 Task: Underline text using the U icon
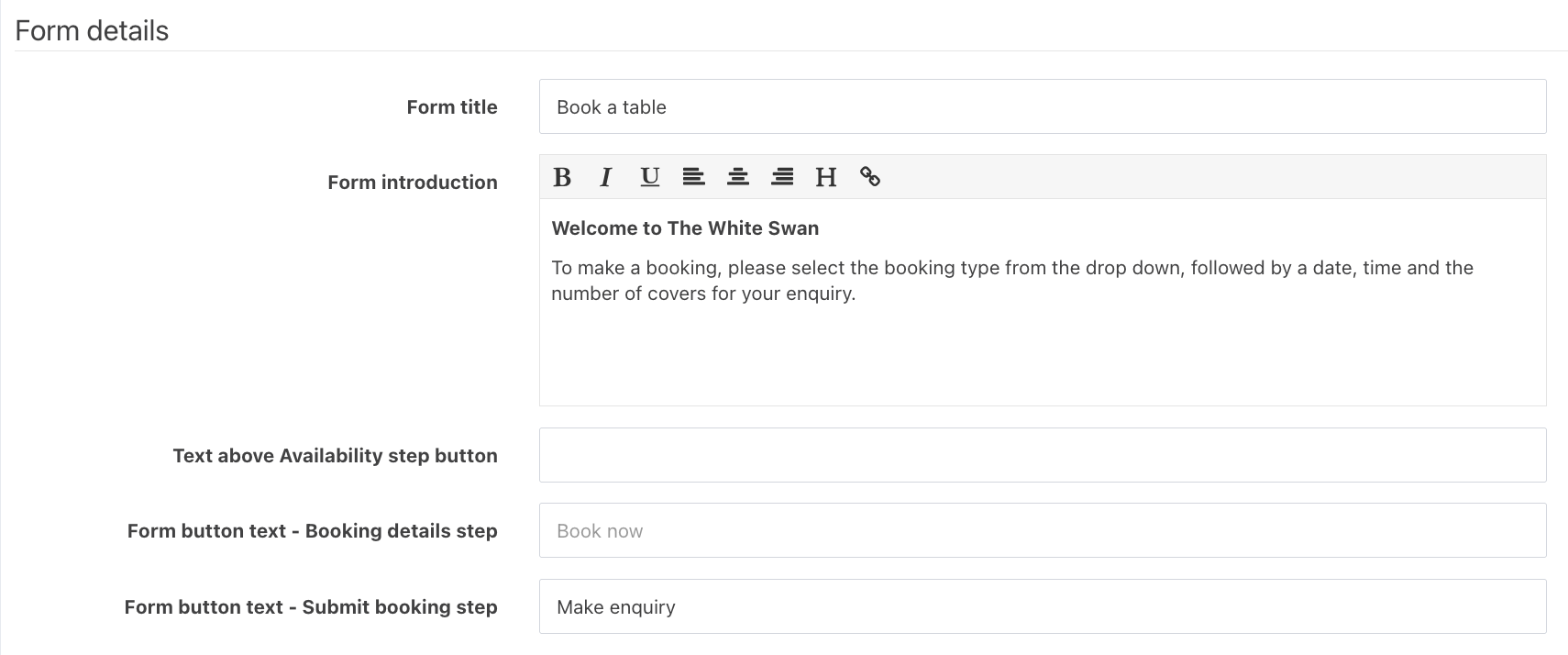[649, 177]
